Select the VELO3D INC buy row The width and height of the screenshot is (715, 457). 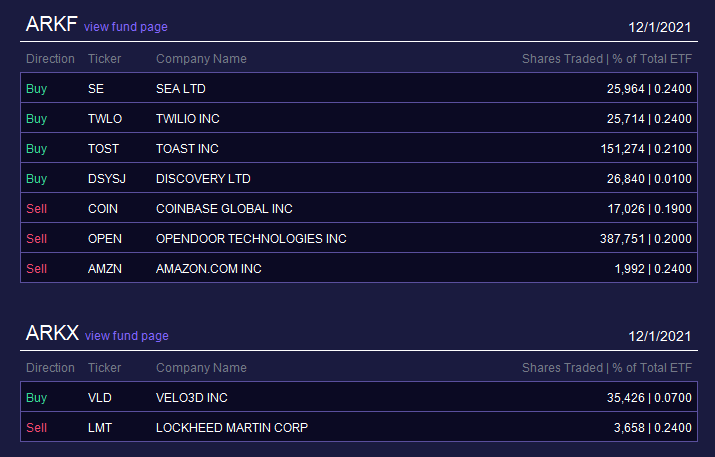coord(359,397)
